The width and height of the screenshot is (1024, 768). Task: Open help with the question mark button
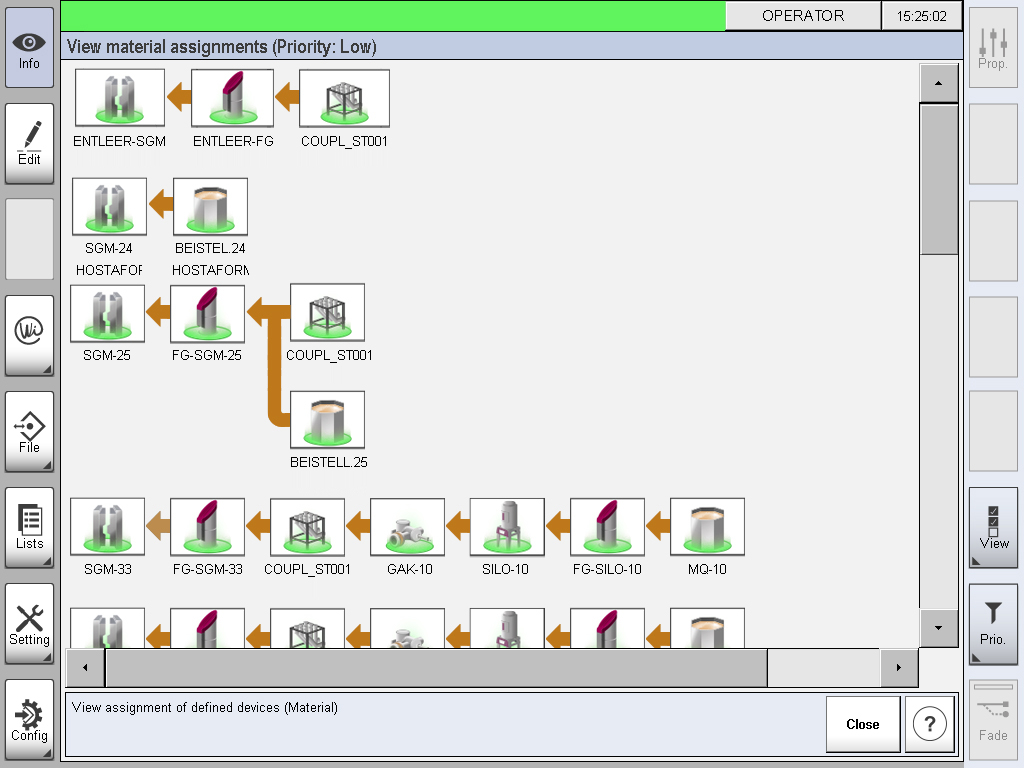click(x=929, y=723)
